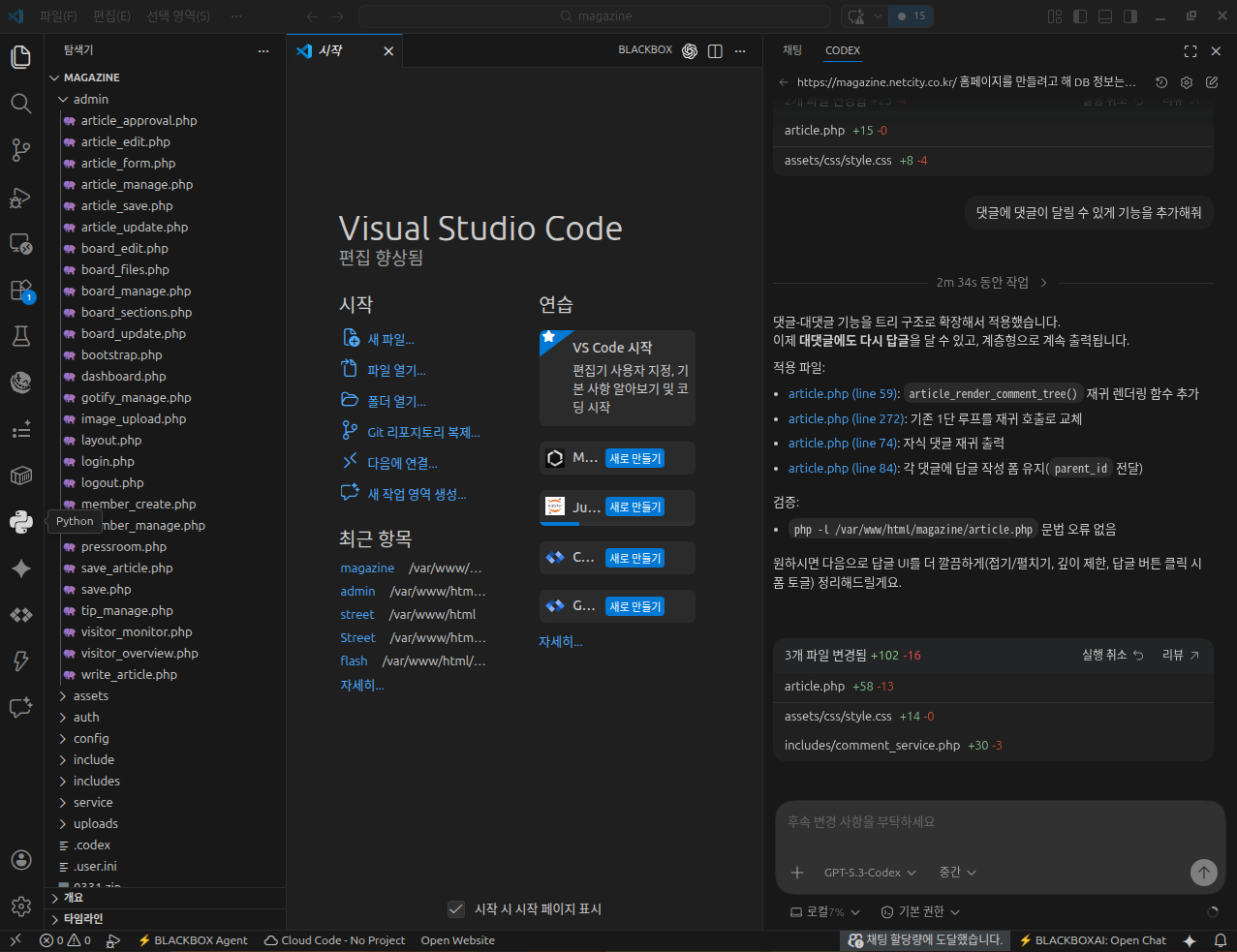Select the Source Control icon

[x=20, y=150]
